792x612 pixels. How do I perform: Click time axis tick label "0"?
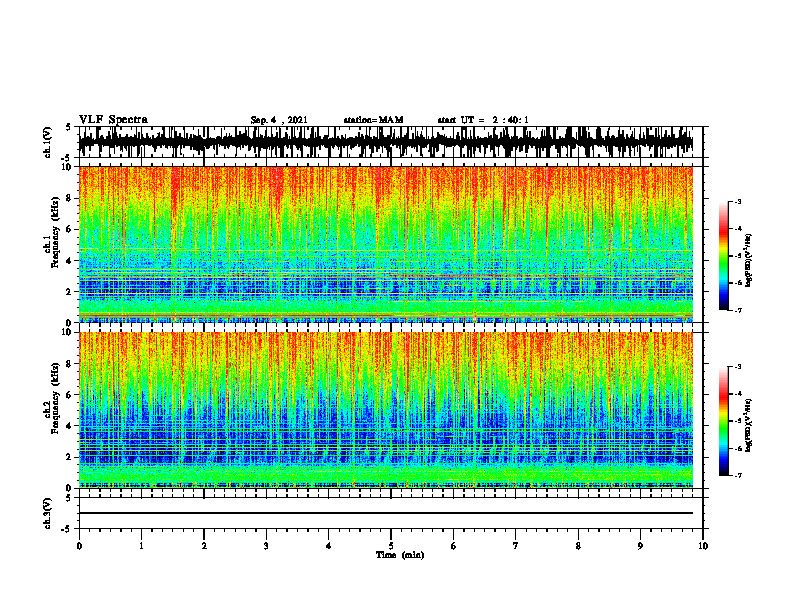click(79, 546)
